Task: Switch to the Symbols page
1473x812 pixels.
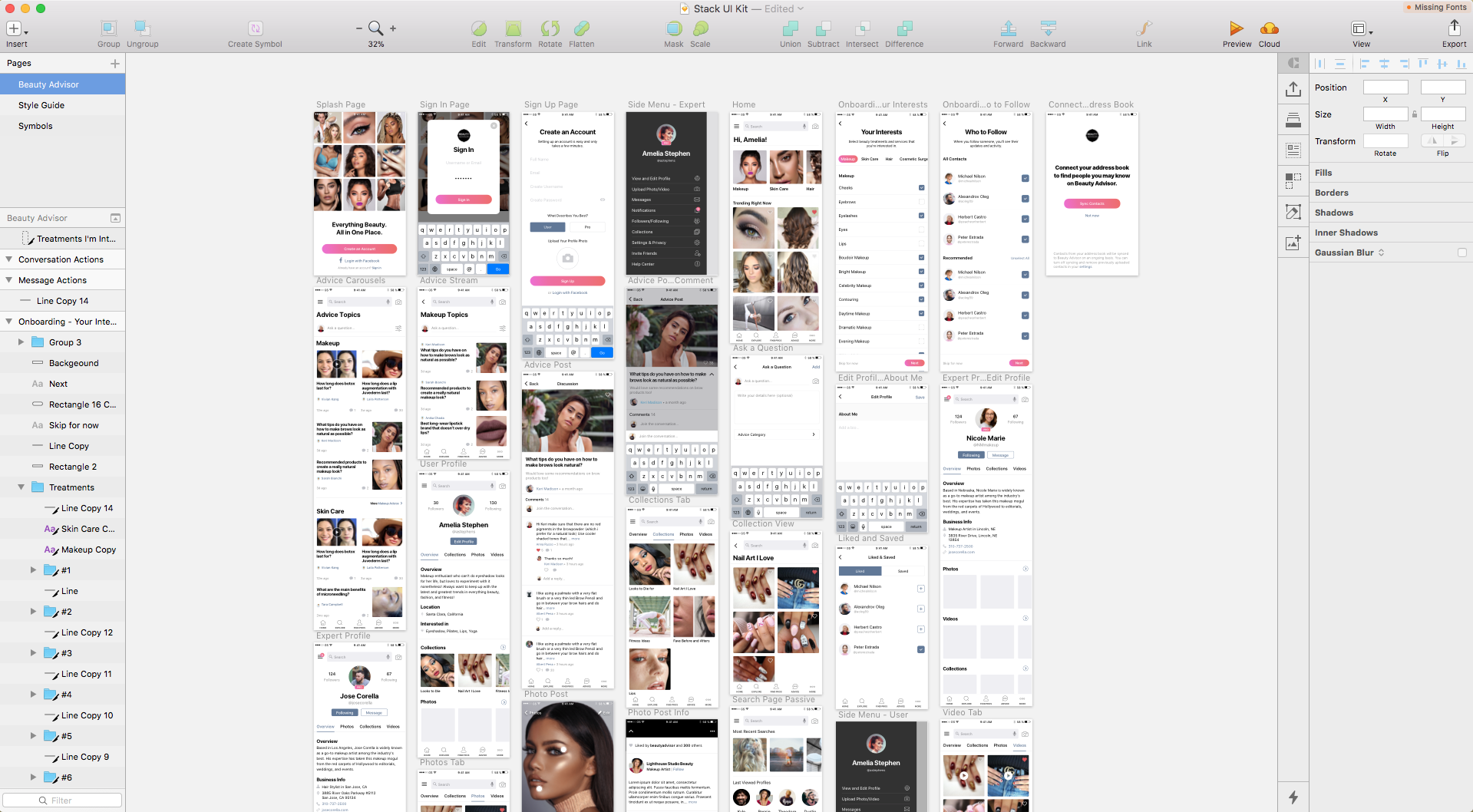Action: click(x=35, y=125)
